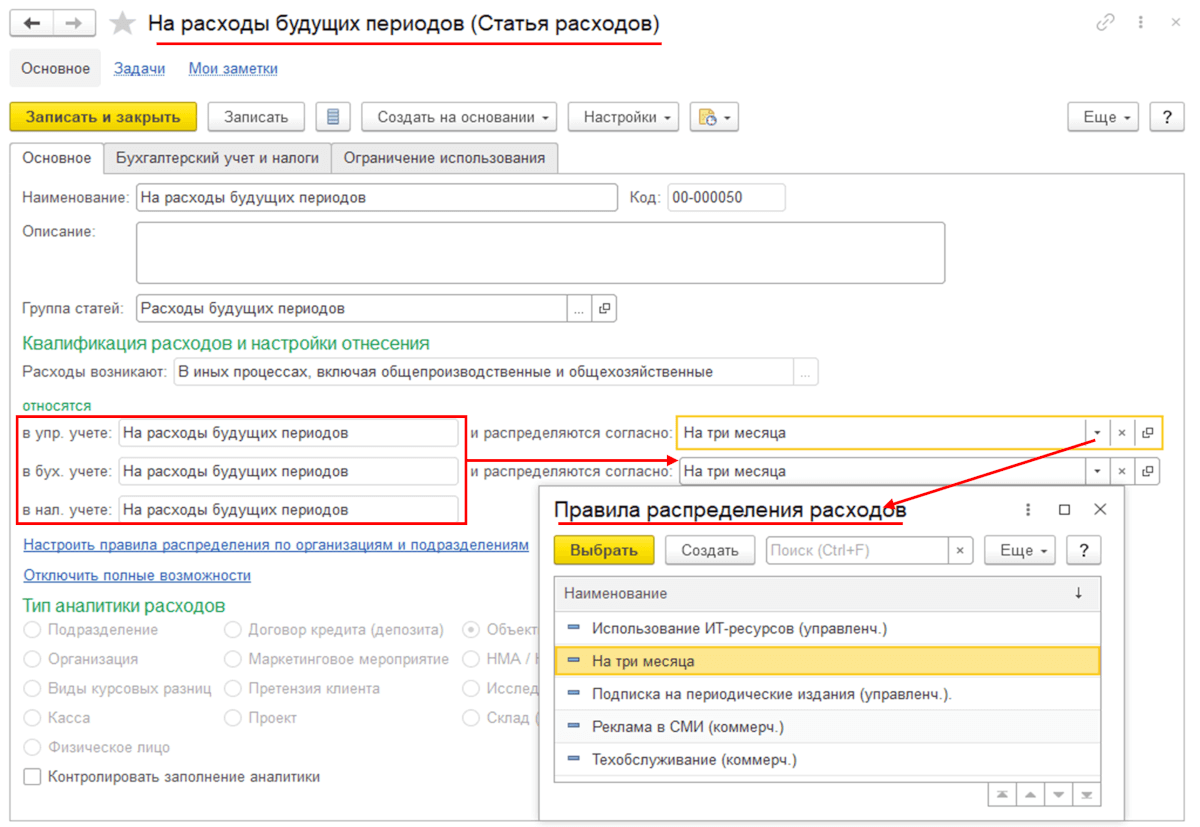This screenshot has height=827, width=1200.
Task: Clear the search field in rules window
Action: pyautogui.click(x=959, y=550)
